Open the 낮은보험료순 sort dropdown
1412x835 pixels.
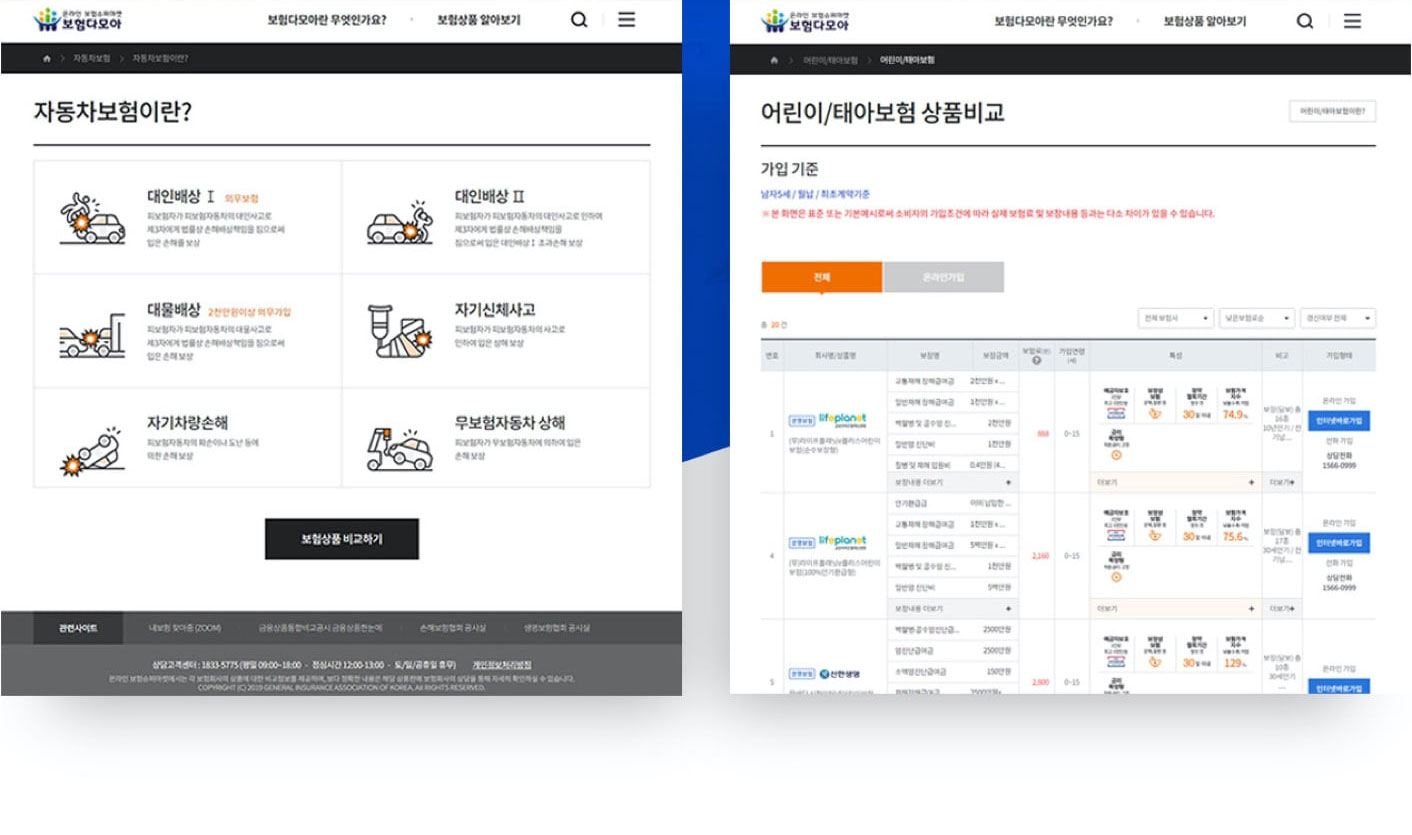[x=1257, y=319]
